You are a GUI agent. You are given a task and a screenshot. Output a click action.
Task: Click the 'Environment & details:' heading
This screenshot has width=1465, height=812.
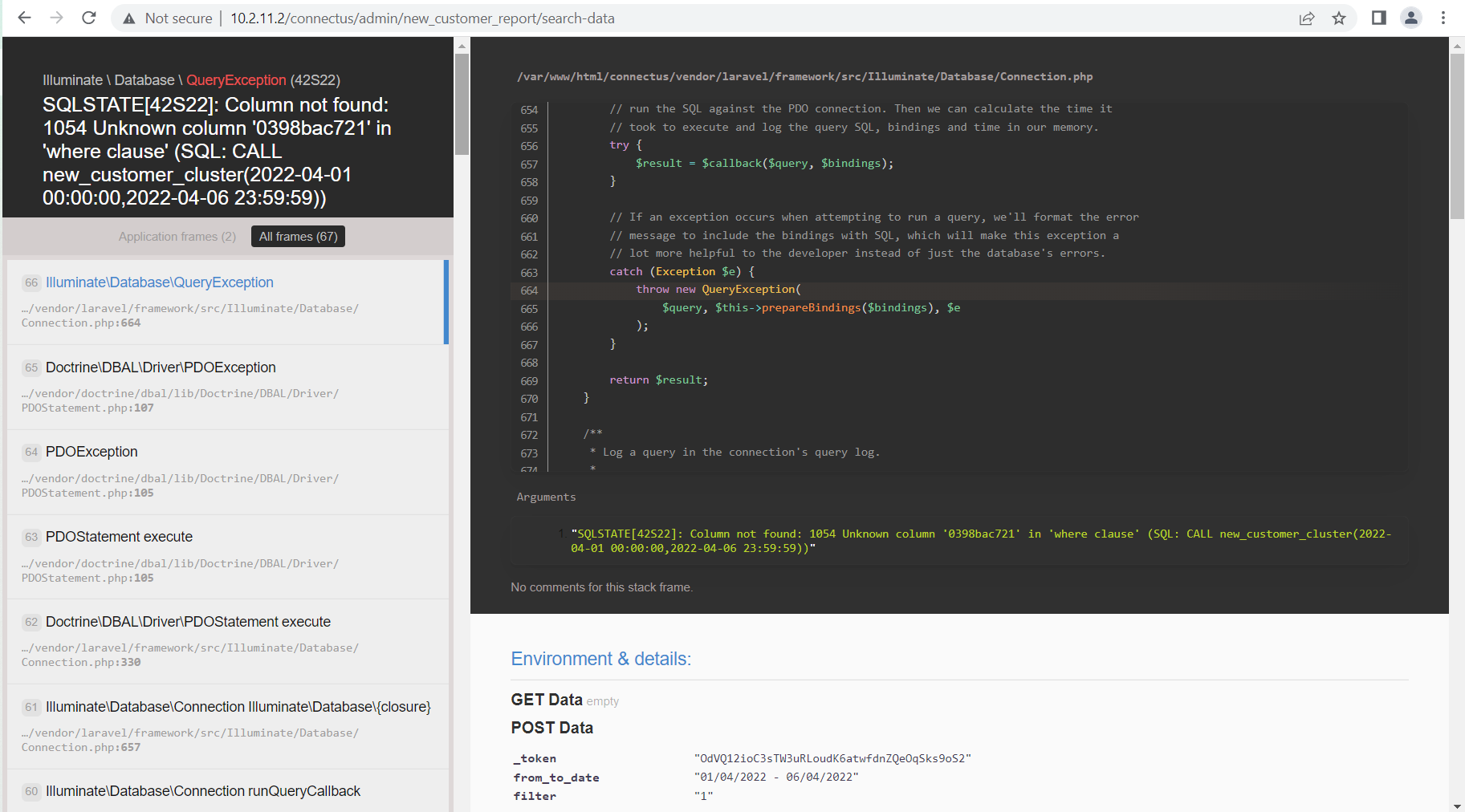click(600, 659)
